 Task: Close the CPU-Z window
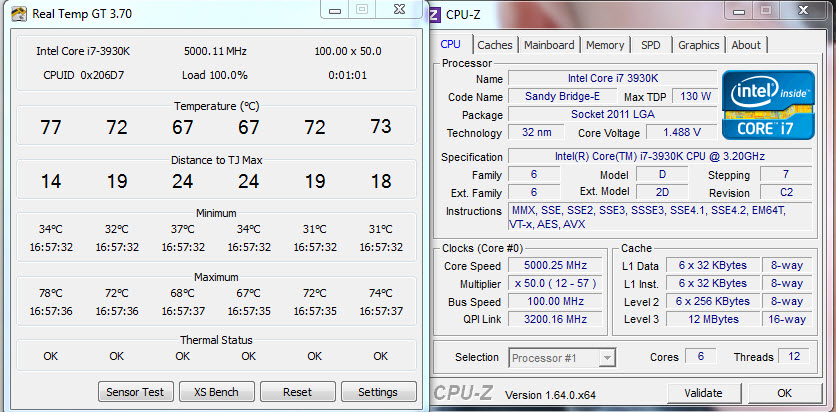pyautogui.click(x=803, y=10)
